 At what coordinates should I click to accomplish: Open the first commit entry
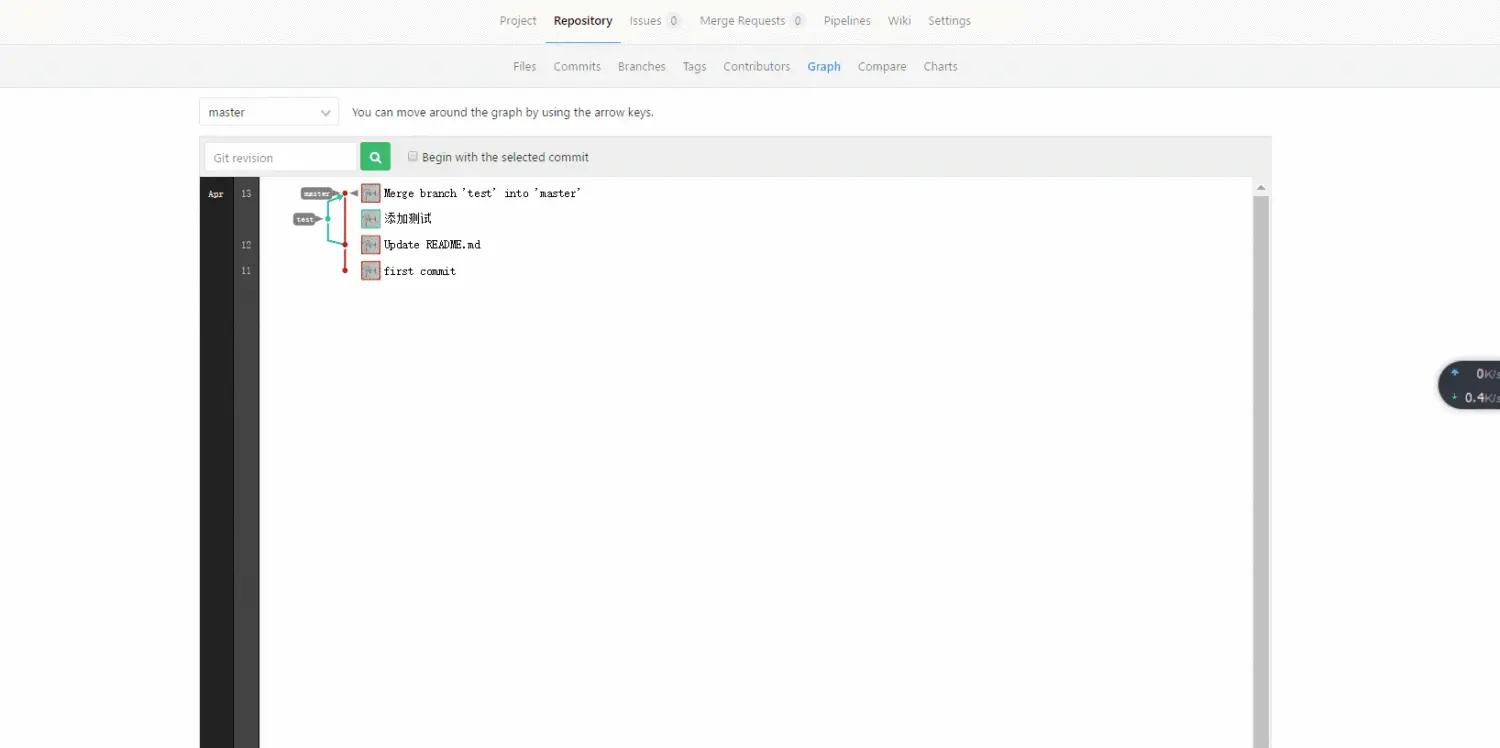coord(420,271)
